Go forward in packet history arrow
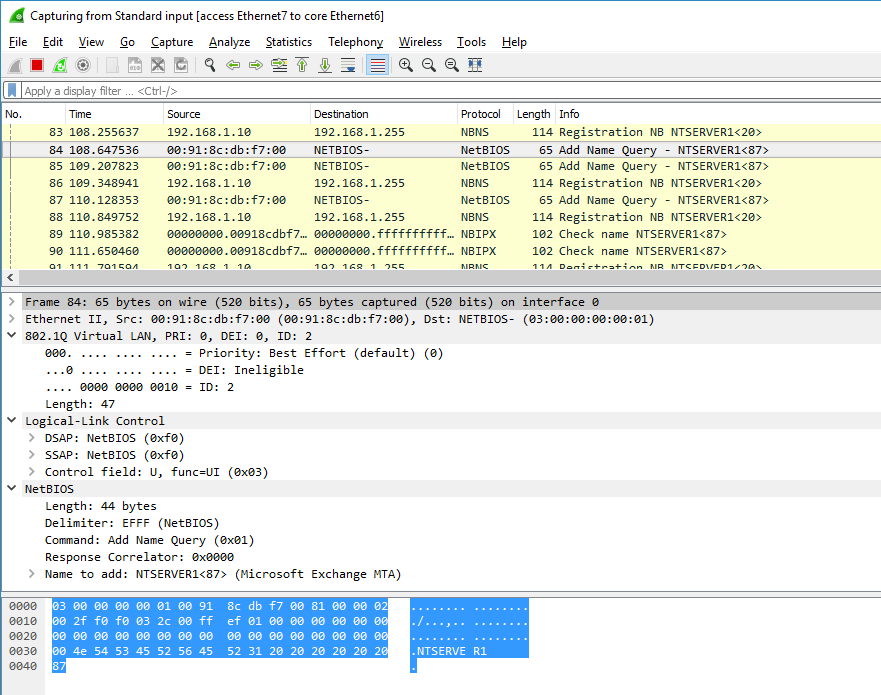881x695 pixels. coord(256,65)
